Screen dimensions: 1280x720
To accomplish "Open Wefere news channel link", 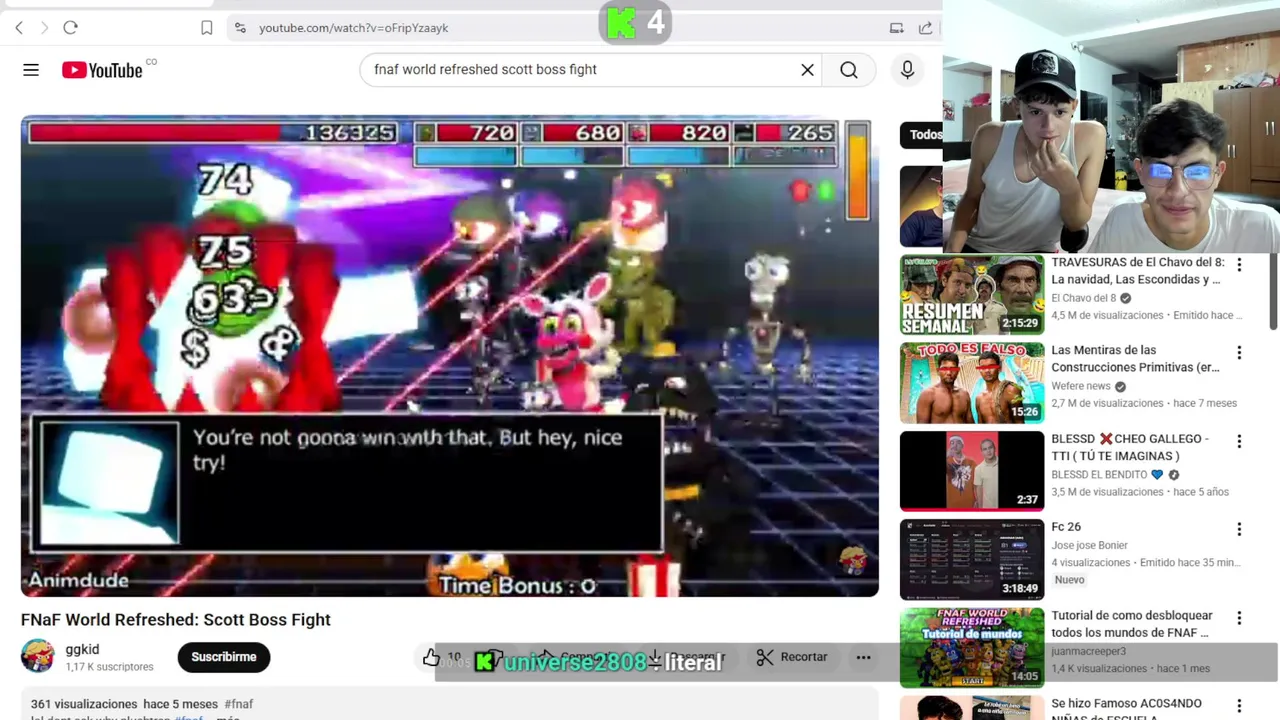I will point(1081,386).
